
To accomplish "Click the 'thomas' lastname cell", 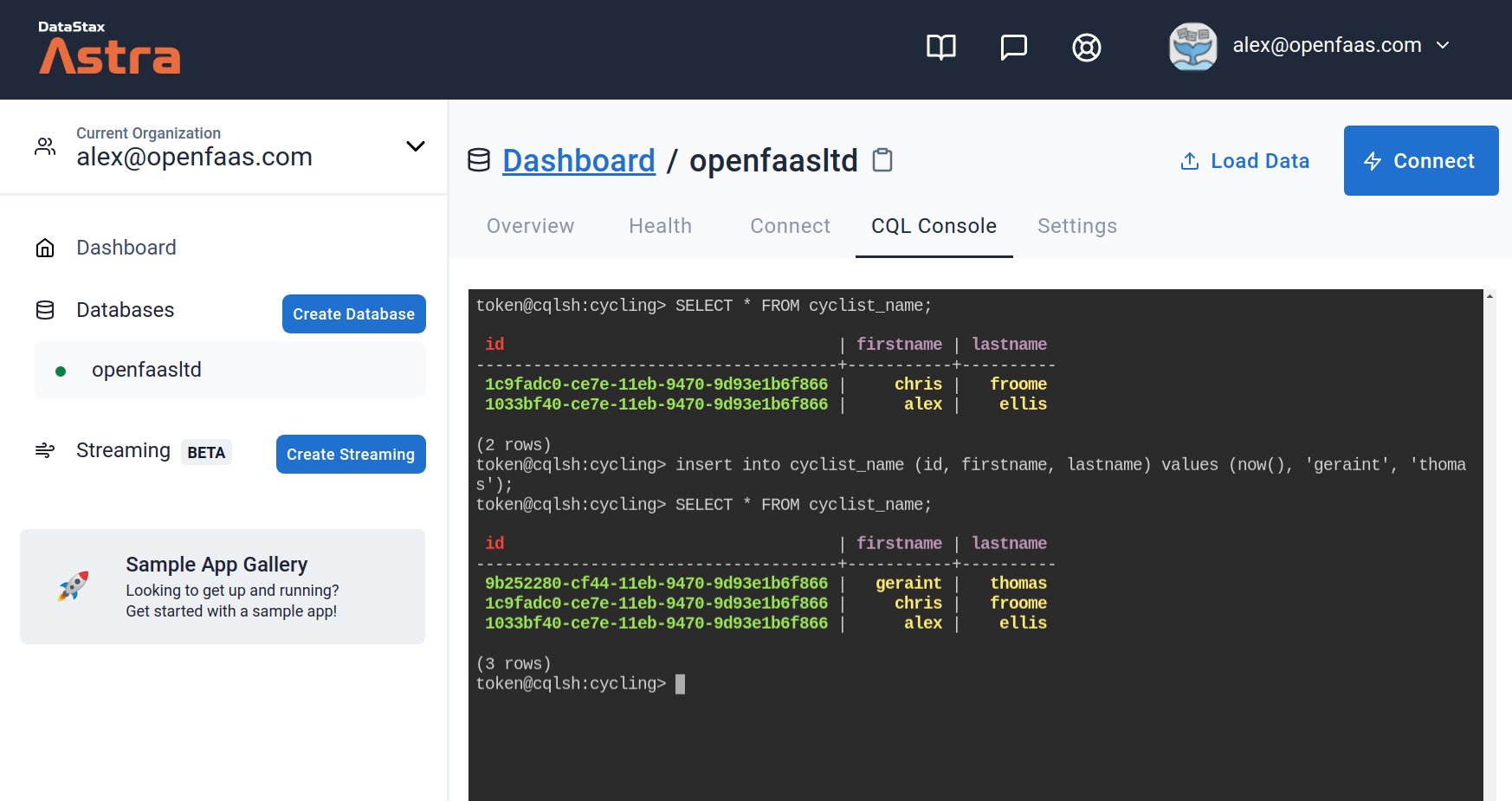I will pyautogui.click(x=1018, y=583).
